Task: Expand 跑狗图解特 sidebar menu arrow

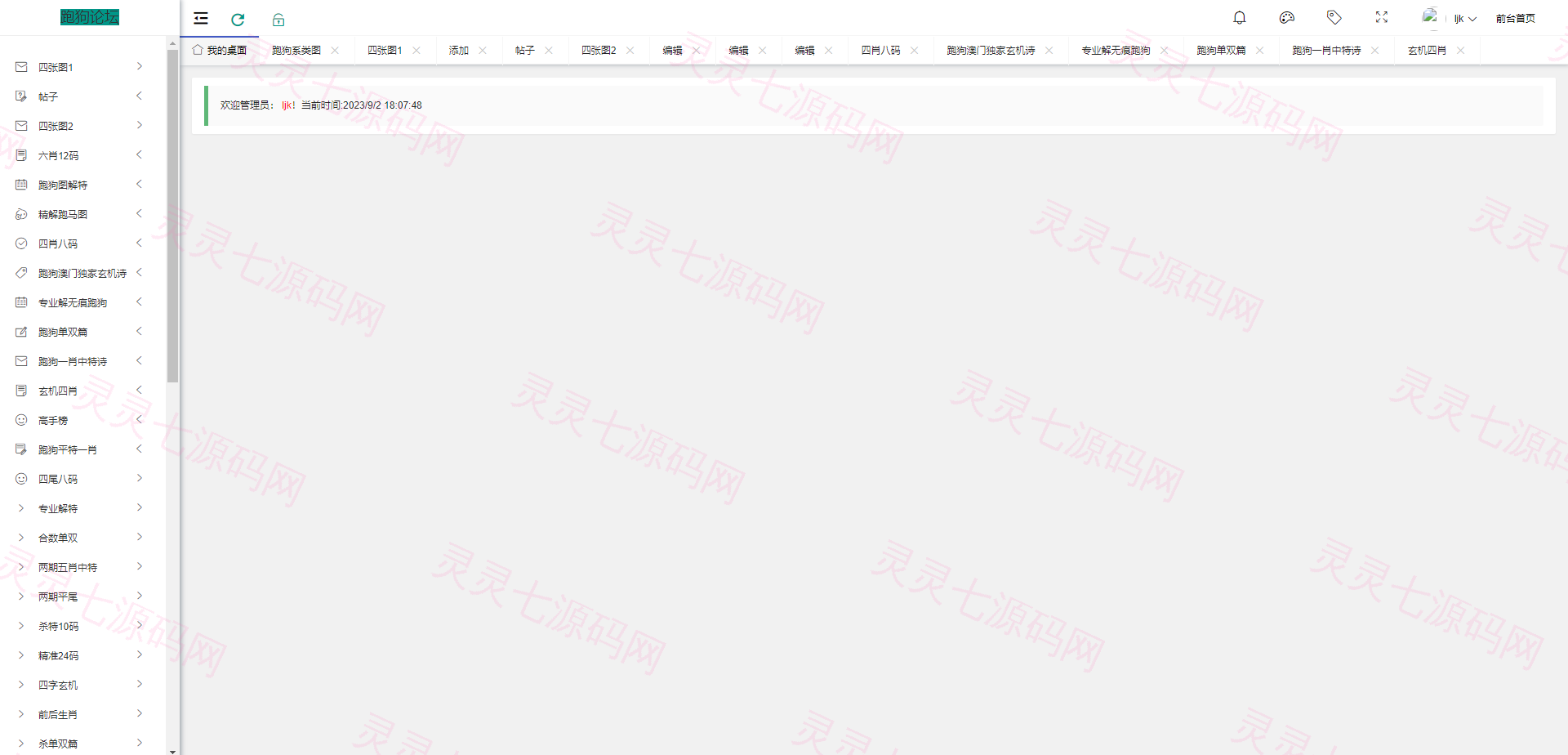Action: coord(140,184)
